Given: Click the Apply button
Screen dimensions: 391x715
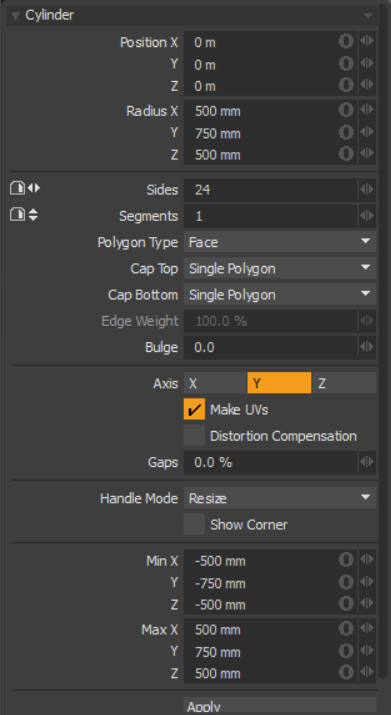Looking at the screenshot, I should pos(280,706).
